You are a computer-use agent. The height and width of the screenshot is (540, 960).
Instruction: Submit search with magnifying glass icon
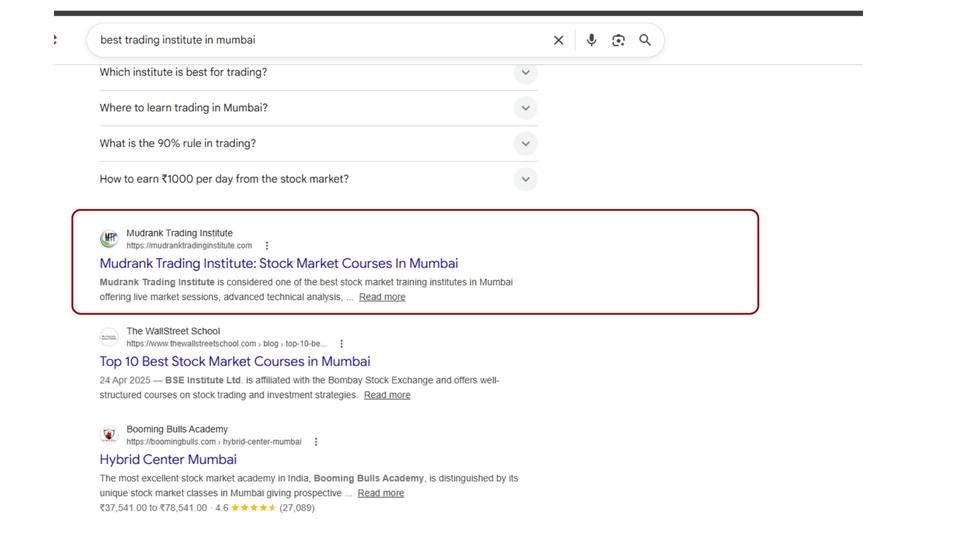645,40
